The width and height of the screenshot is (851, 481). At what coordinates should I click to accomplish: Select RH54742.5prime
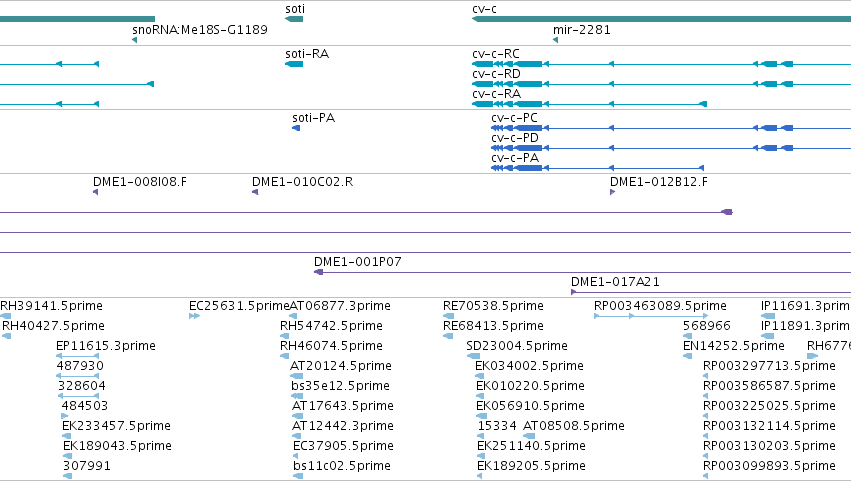point(331,326)
